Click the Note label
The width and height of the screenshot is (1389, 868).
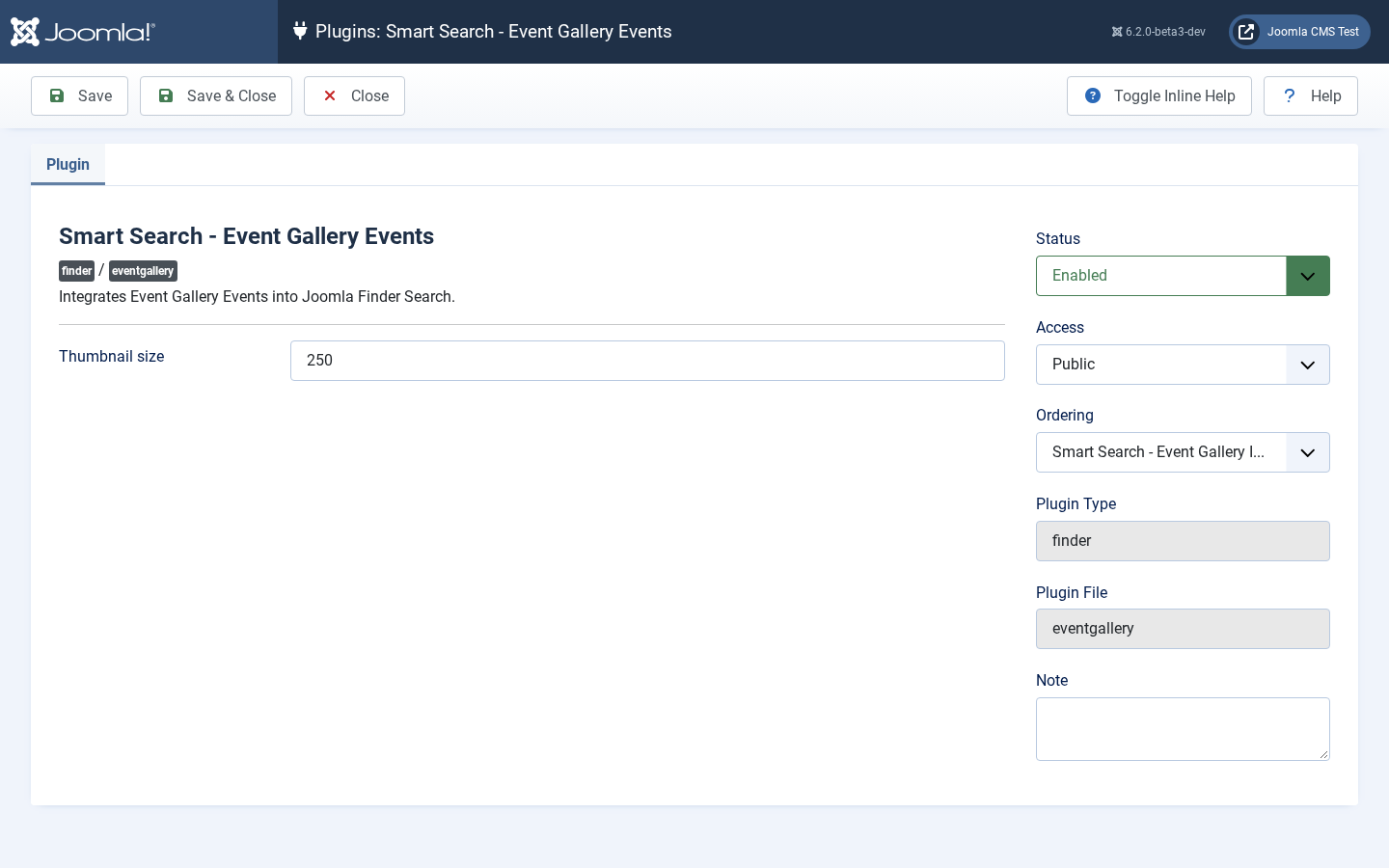[x=1052, y=680]
